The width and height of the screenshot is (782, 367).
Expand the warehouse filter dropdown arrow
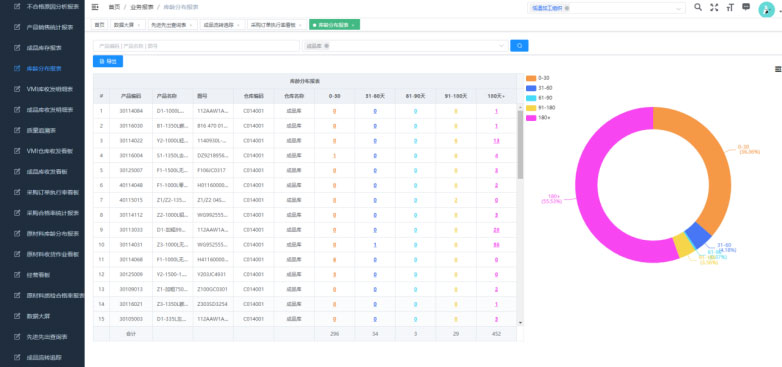(x=502, y=46)
